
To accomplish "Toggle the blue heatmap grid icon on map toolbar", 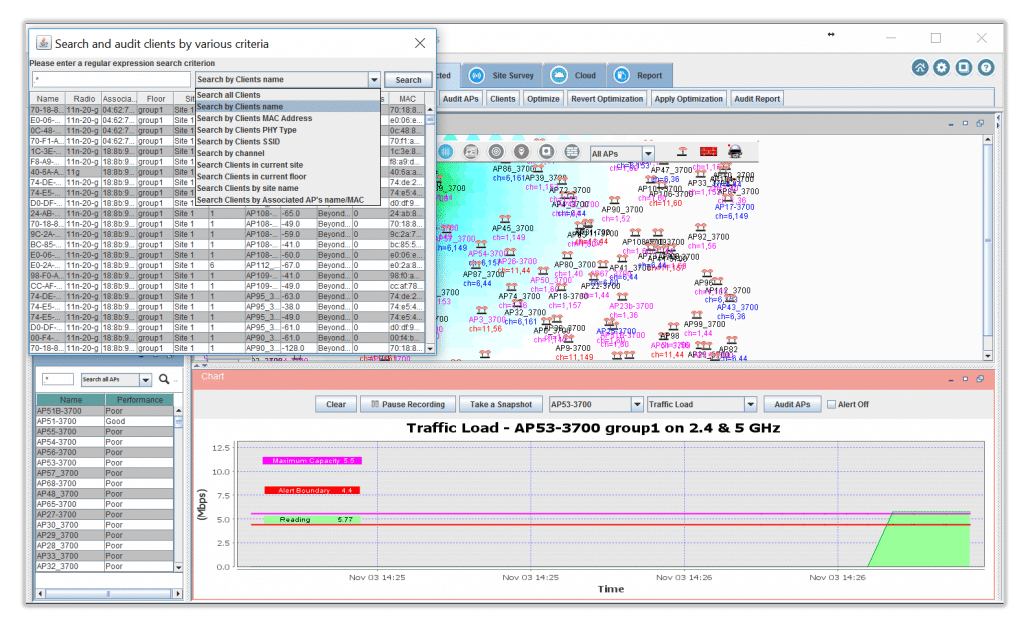I will (x=446, y=152).
